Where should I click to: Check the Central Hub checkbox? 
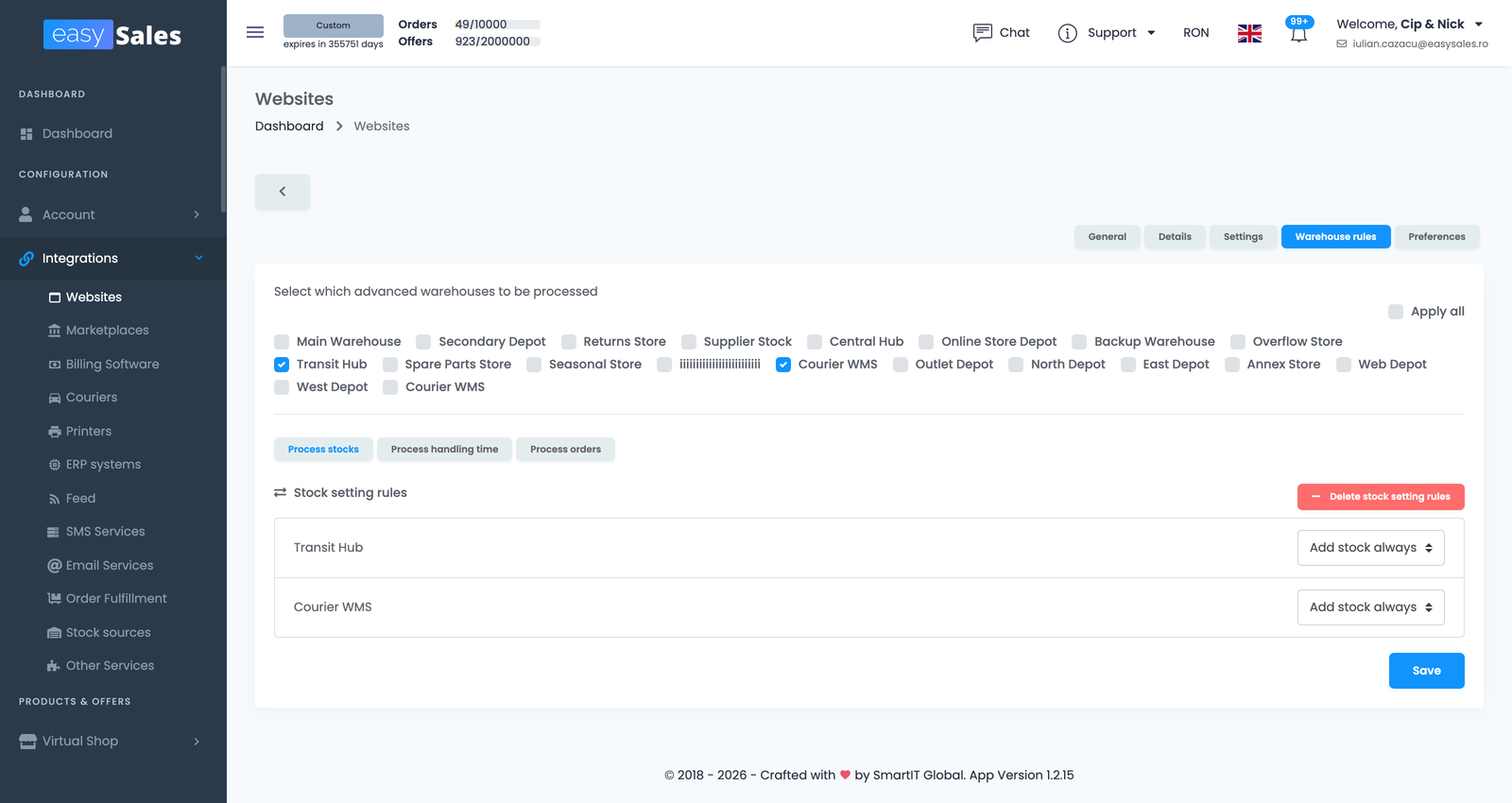(x=815, y=342)
